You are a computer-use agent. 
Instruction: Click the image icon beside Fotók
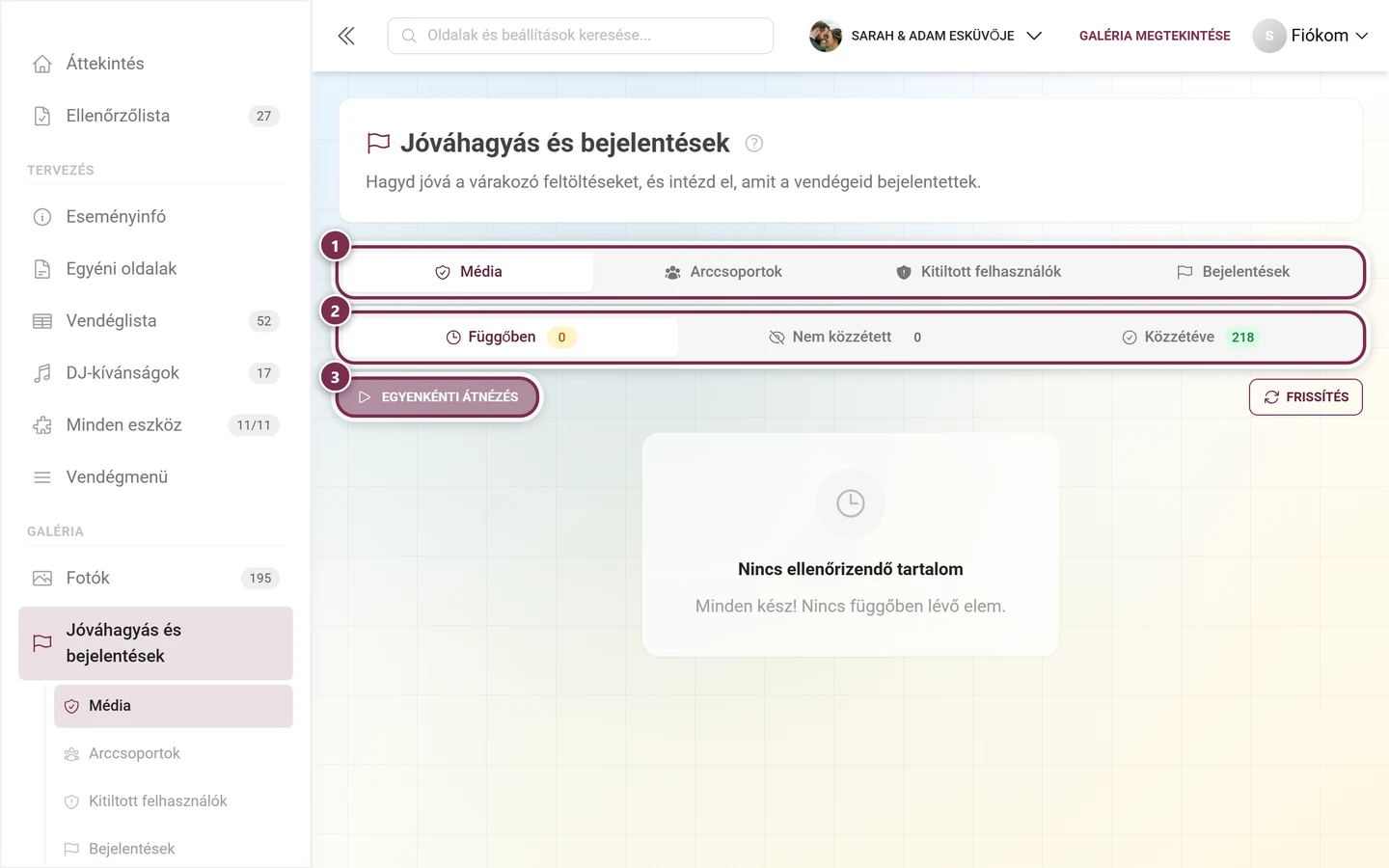click(x=42, y=579)
